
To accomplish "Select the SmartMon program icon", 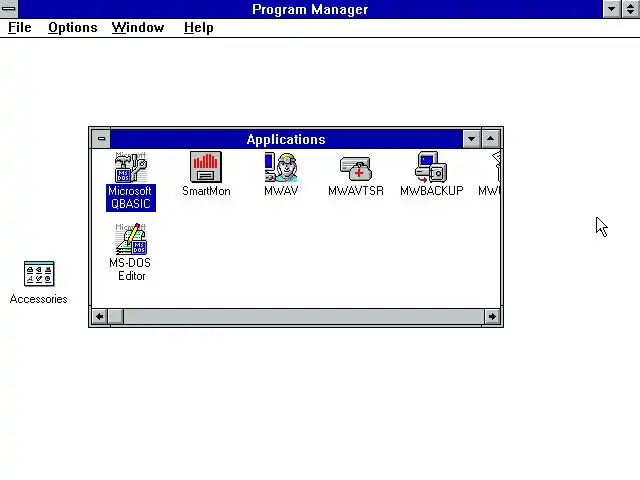I will pos(206,167).
